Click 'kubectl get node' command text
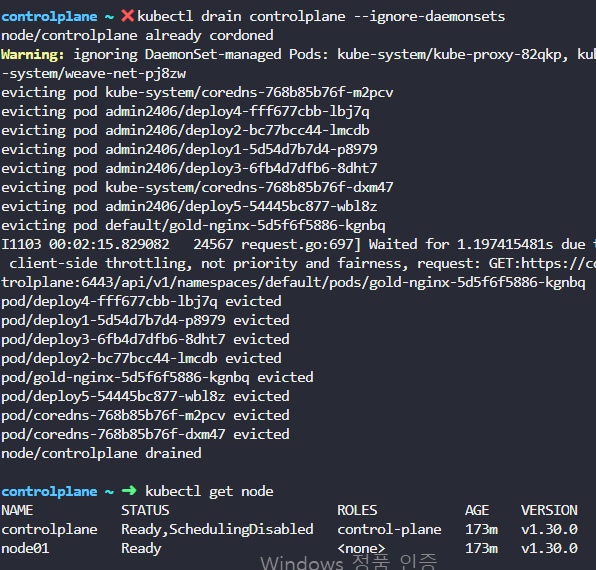 coord(209,492)
